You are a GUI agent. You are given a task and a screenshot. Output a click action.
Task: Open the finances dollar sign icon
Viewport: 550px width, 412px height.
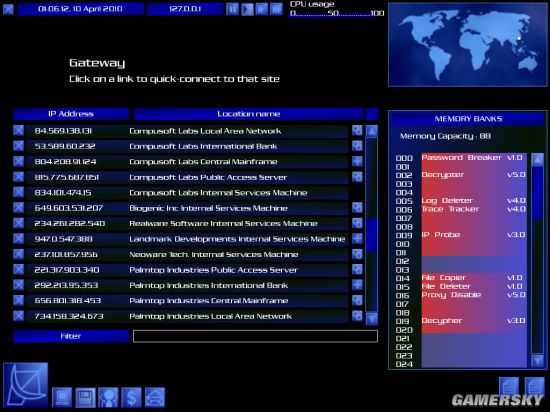(x=132, y=397)
